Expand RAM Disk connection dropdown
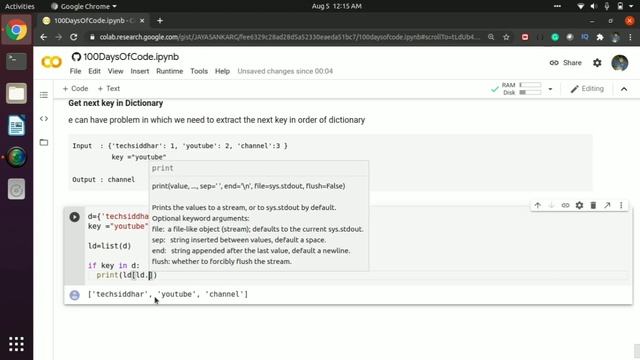 (550, 89)
